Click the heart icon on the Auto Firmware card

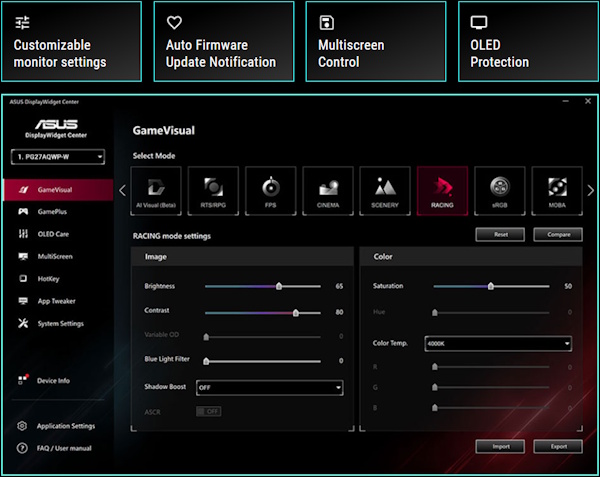[x=174, y=23]
